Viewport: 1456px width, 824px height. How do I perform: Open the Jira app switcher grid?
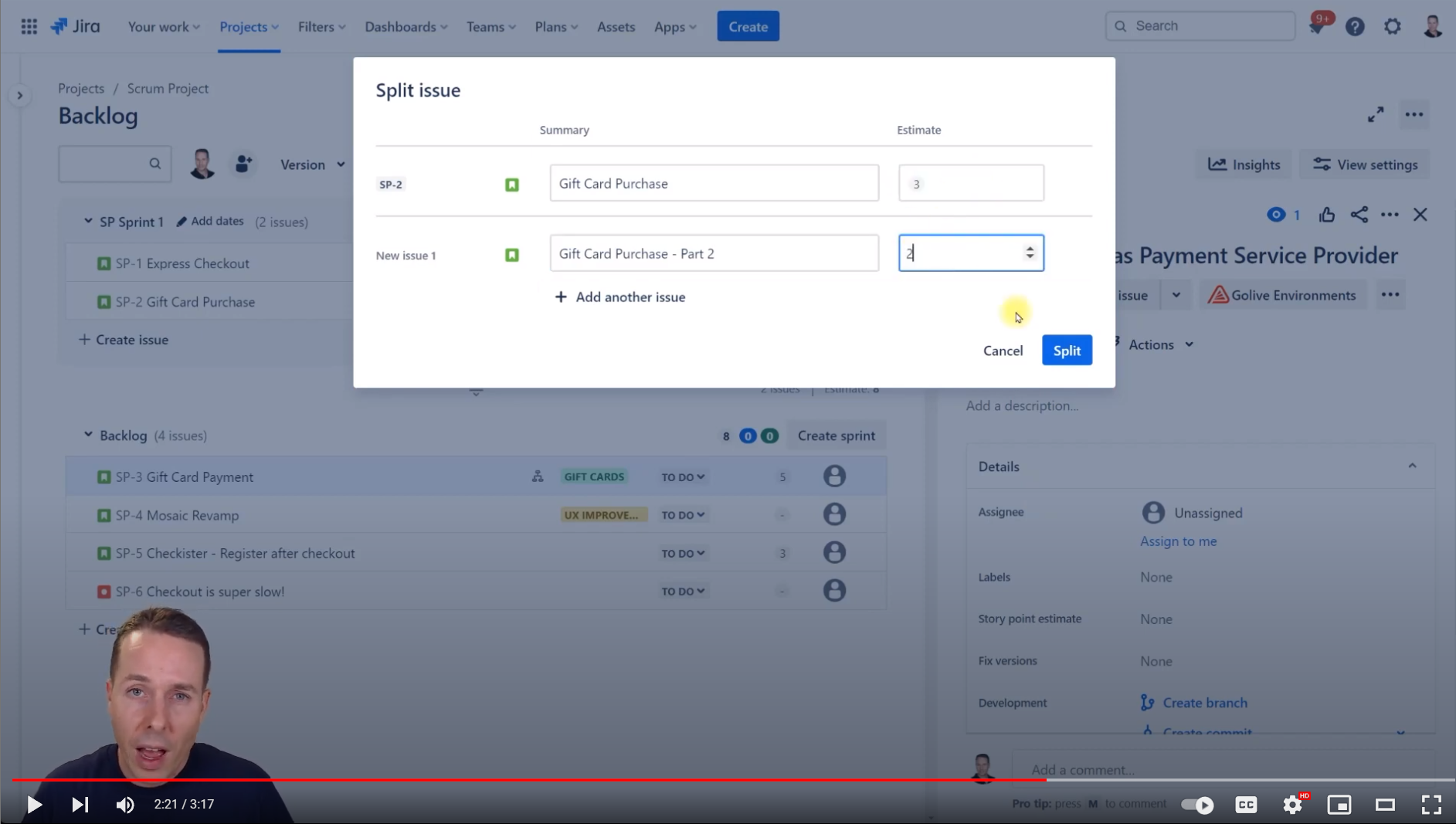tap(29, 26)
